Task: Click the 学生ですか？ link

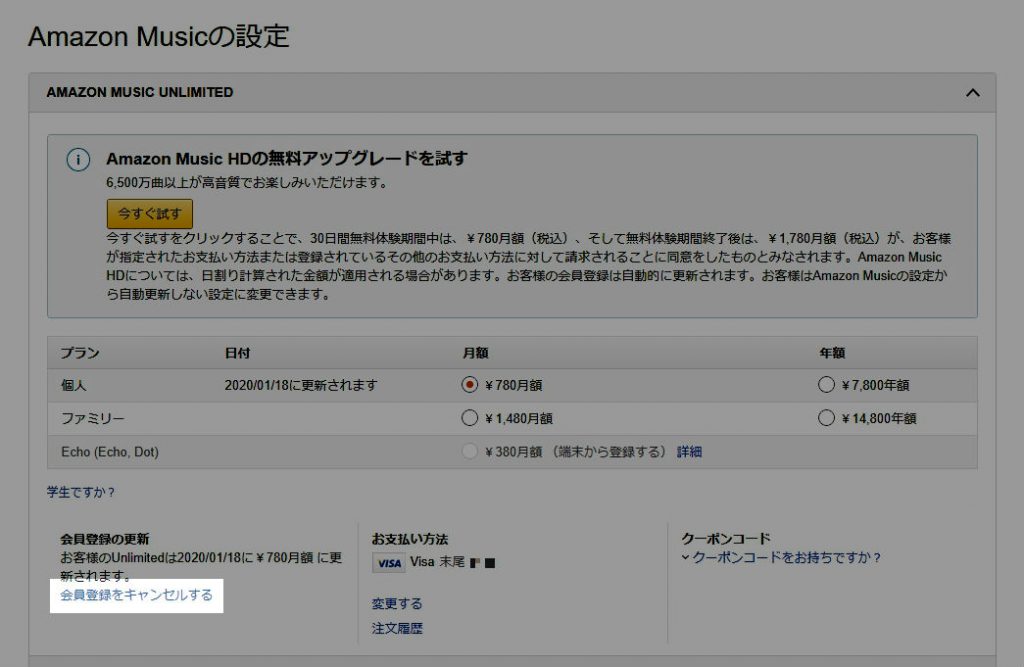Action: tap(81, 492)
